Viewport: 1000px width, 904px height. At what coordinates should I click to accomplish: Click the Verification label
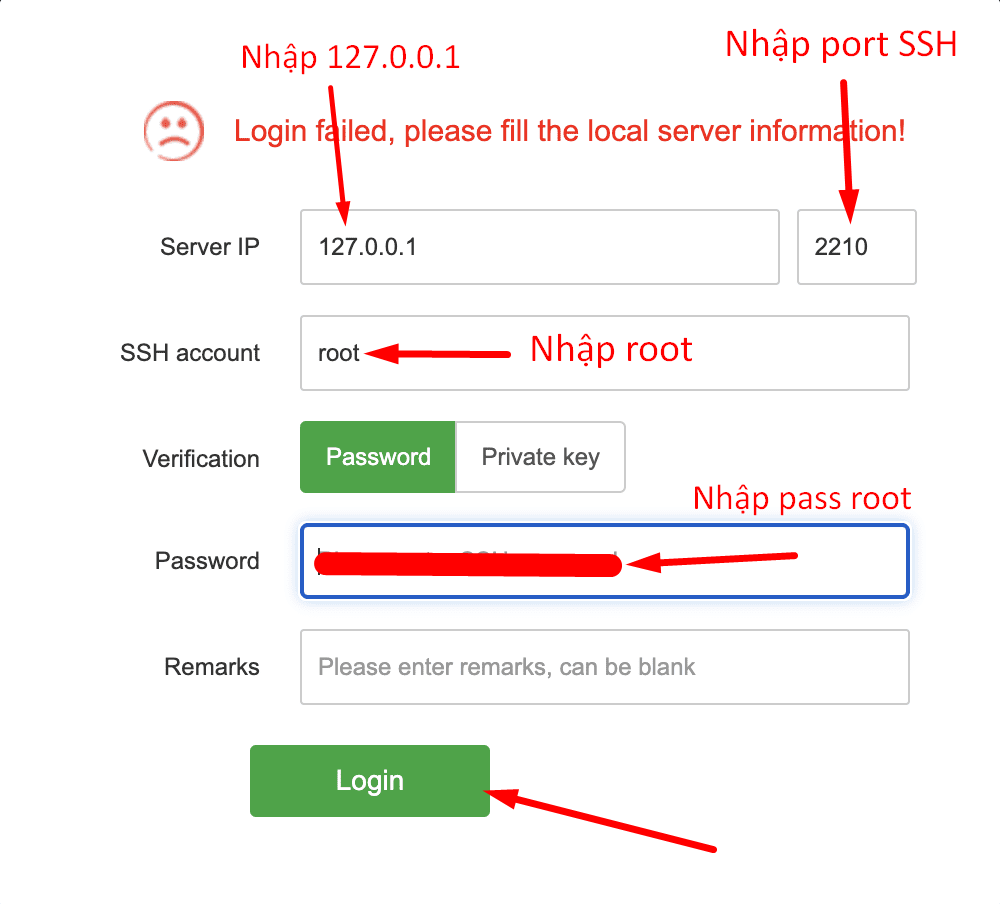point(200,458)
